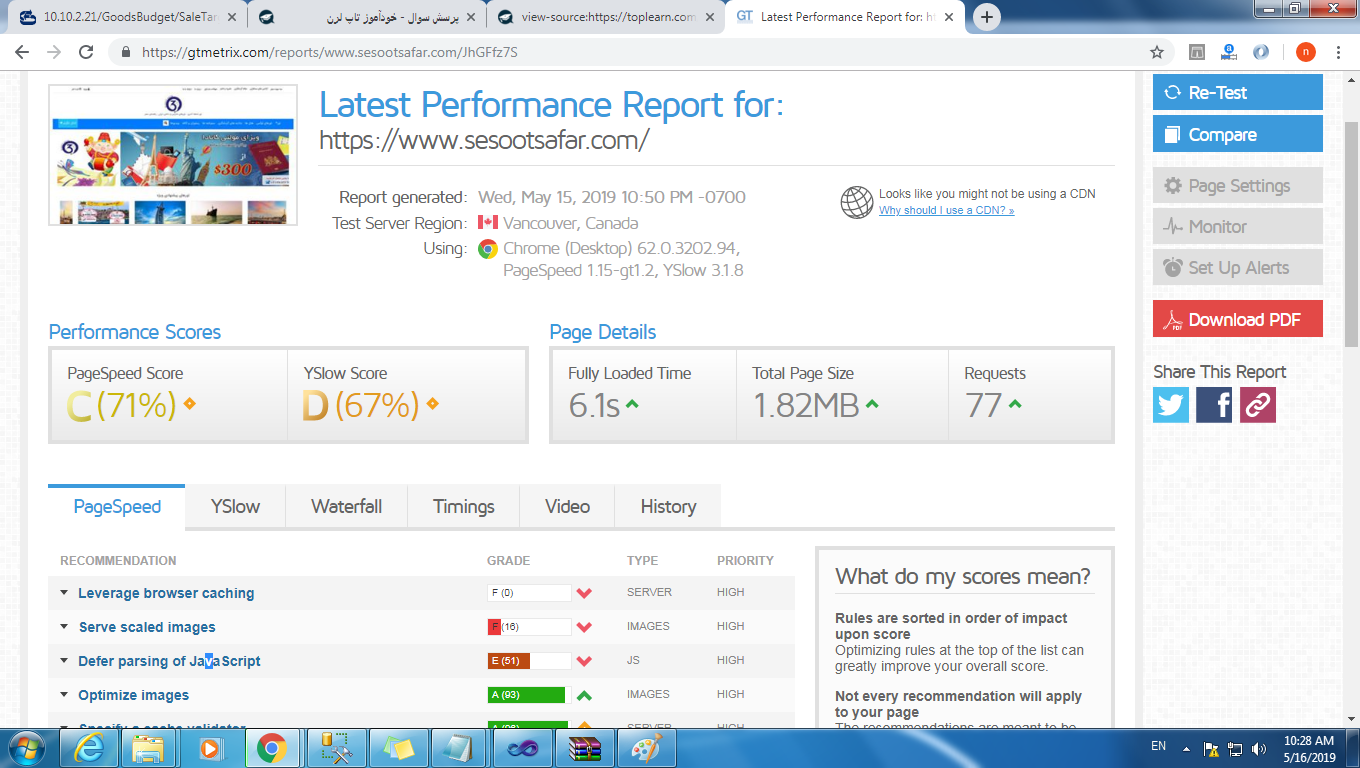
Task: Click the green up arrow for Optimize images
Action: coord(585,695)
